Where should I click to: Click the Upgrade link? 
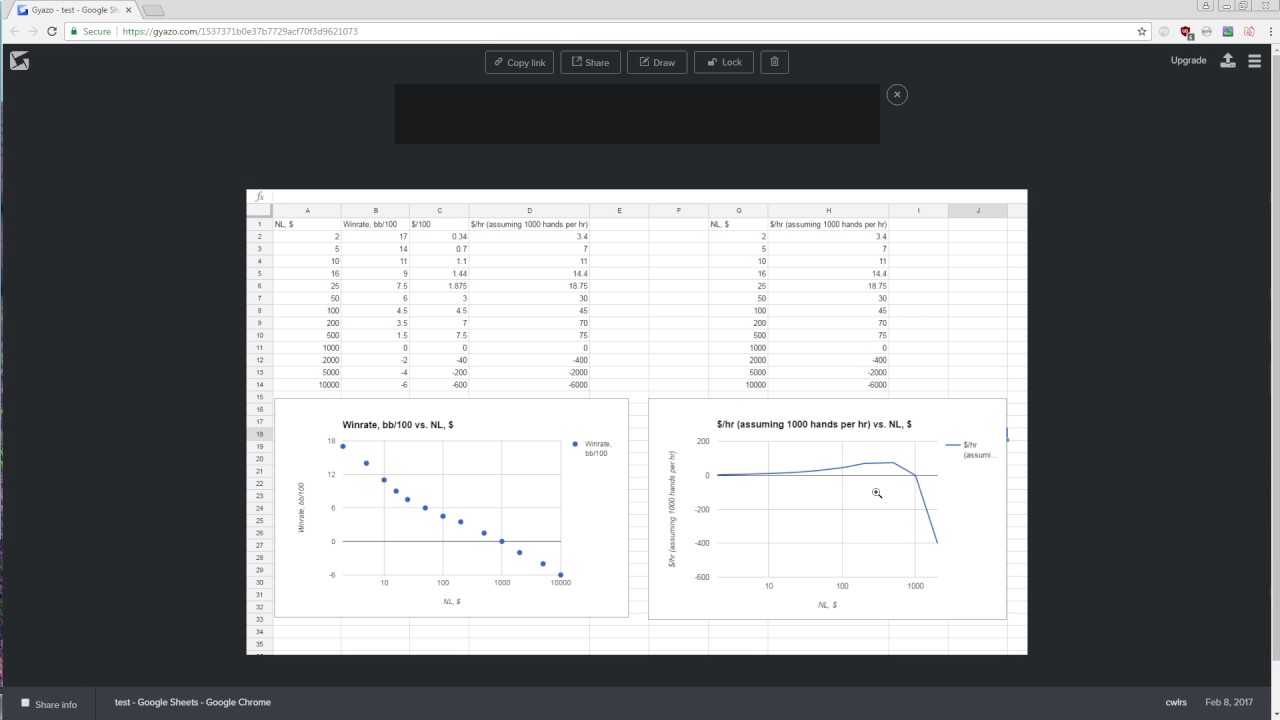(x=1188, y=60)
